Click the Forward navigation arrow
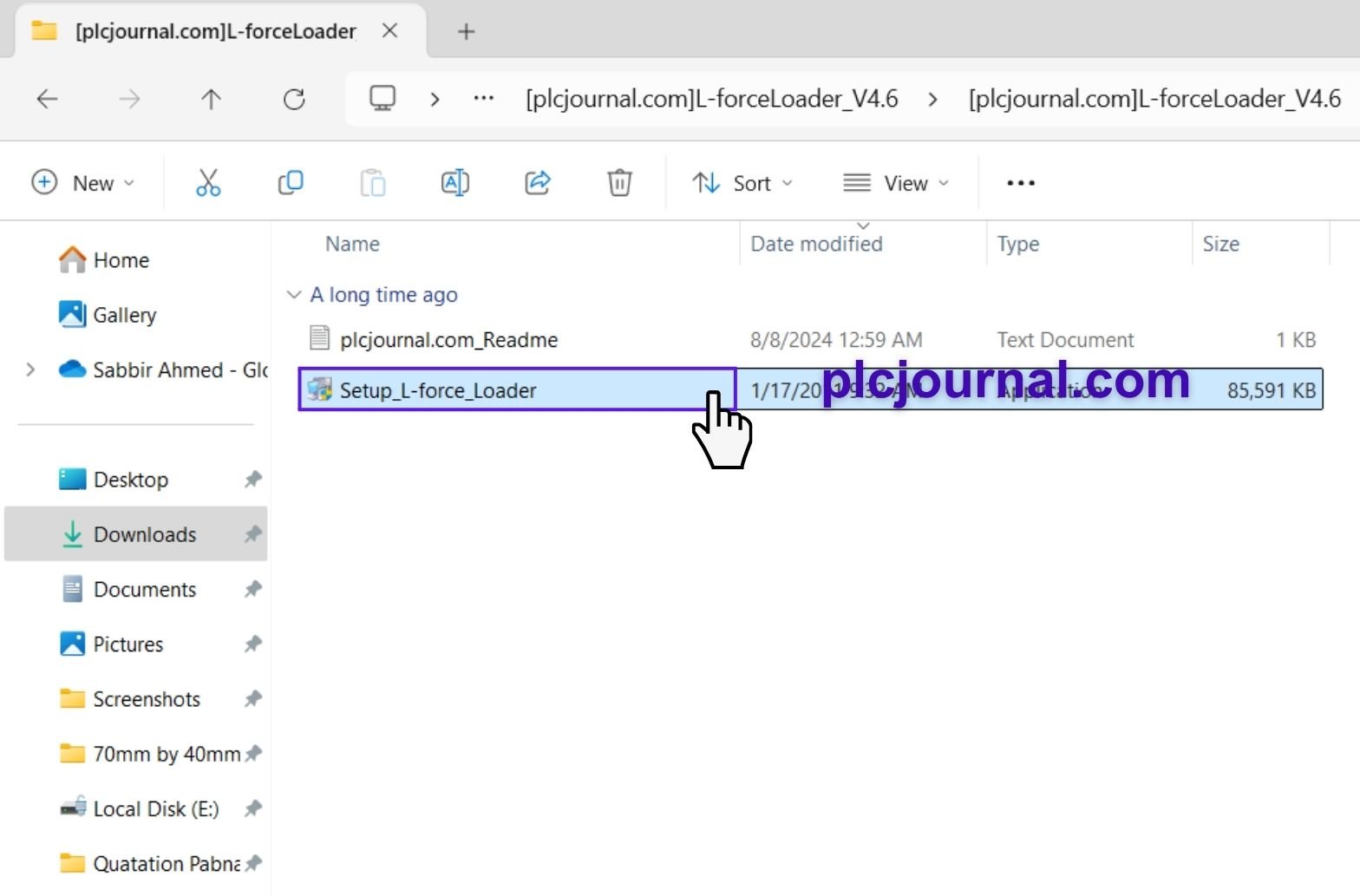This screenshot has width=1360, height=896. click(129, 99)
